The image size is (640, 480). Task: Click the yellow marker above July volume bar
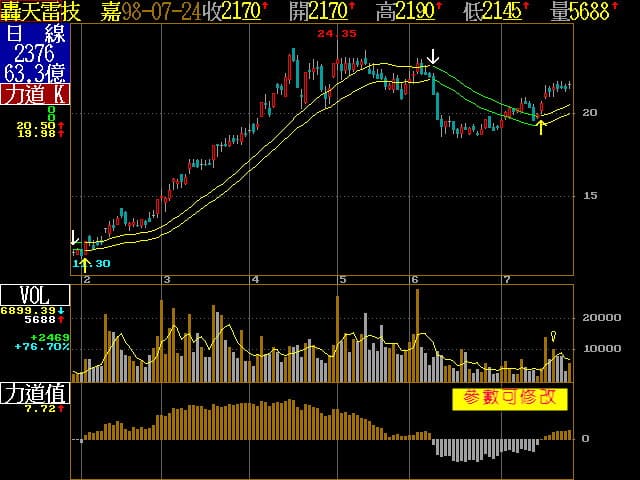coord(554,335)
